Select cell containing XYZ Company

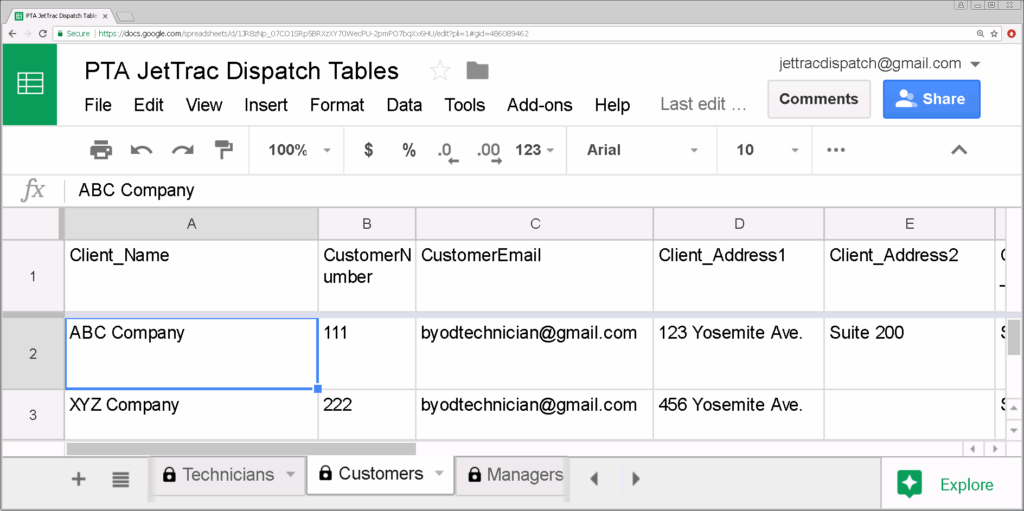pos(191,414)
